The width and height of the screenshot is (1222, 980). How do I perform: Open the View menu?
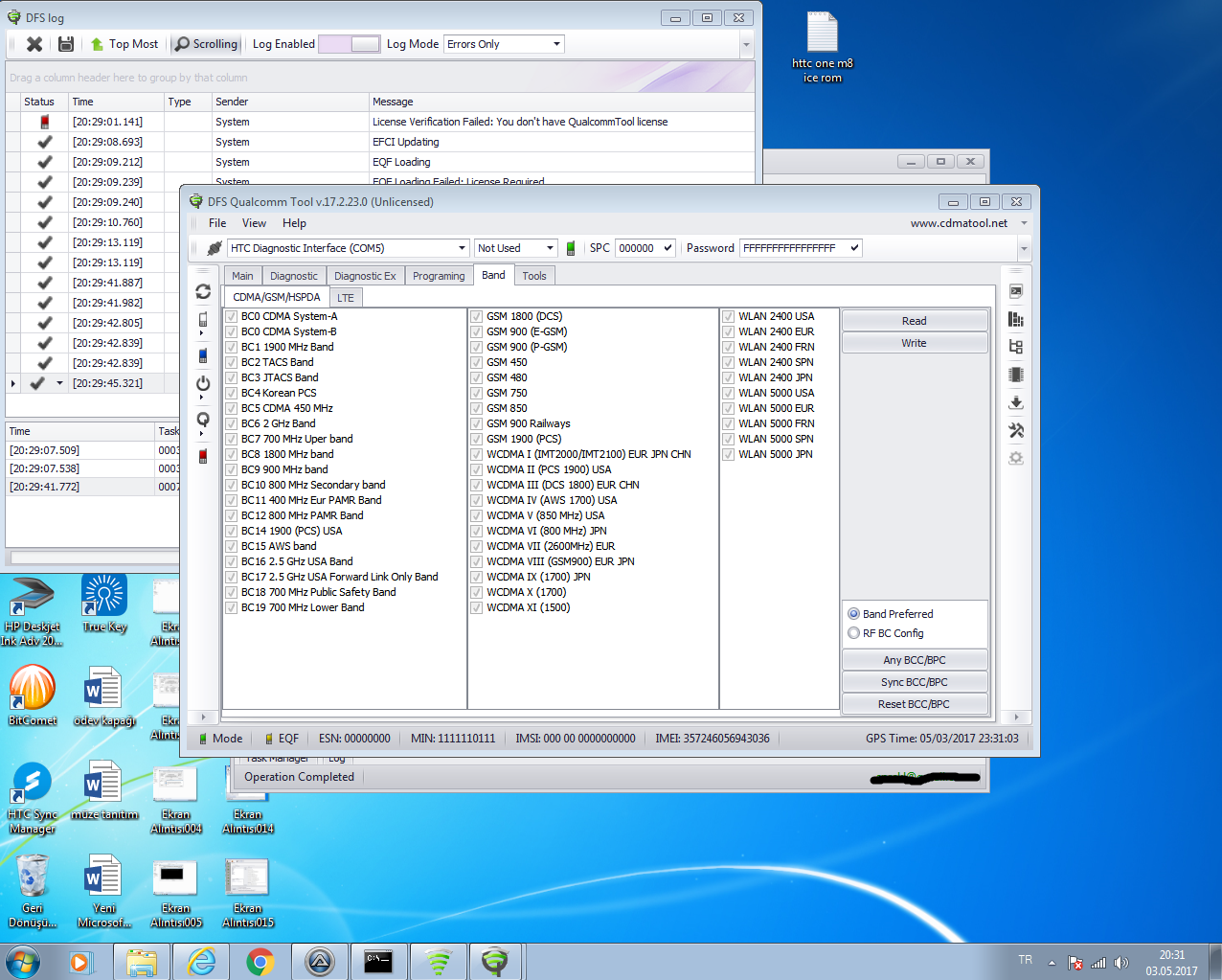[255, 223]
